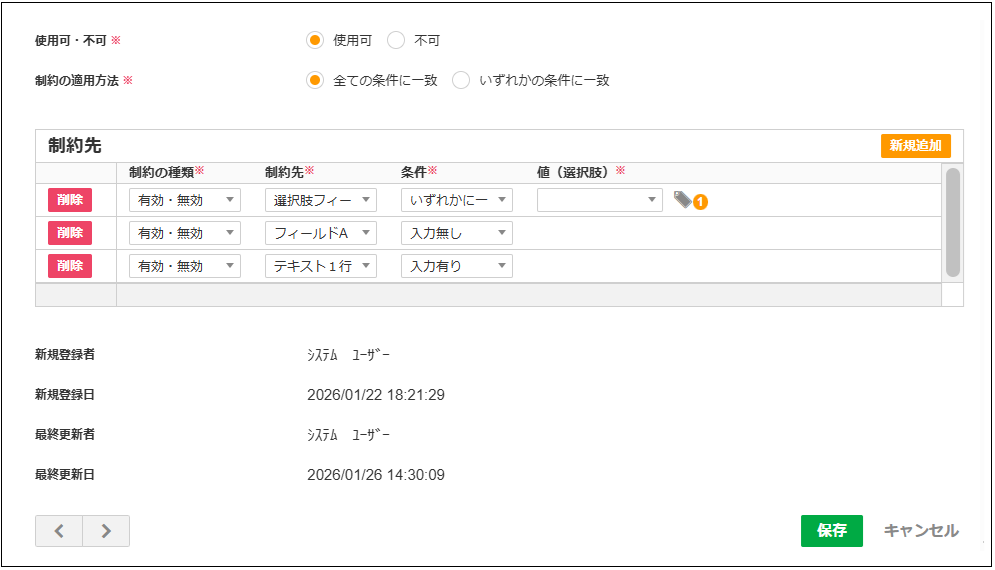The image size is (995, 570).
Task: Click 新規追加 to add a constraint
Action: click(x=915, y=146)
